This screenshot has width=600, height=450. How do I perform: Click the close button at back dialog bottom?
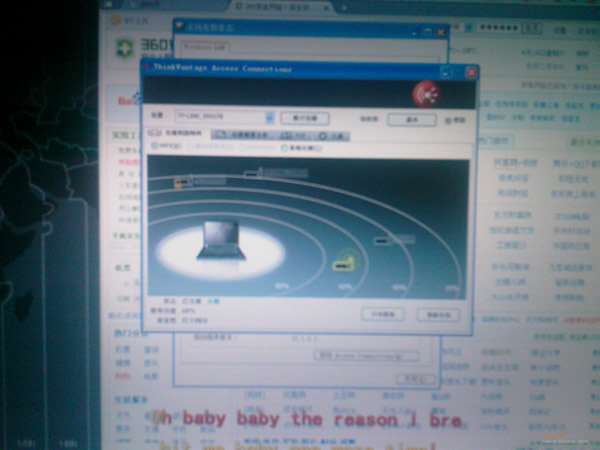point(415,379)
